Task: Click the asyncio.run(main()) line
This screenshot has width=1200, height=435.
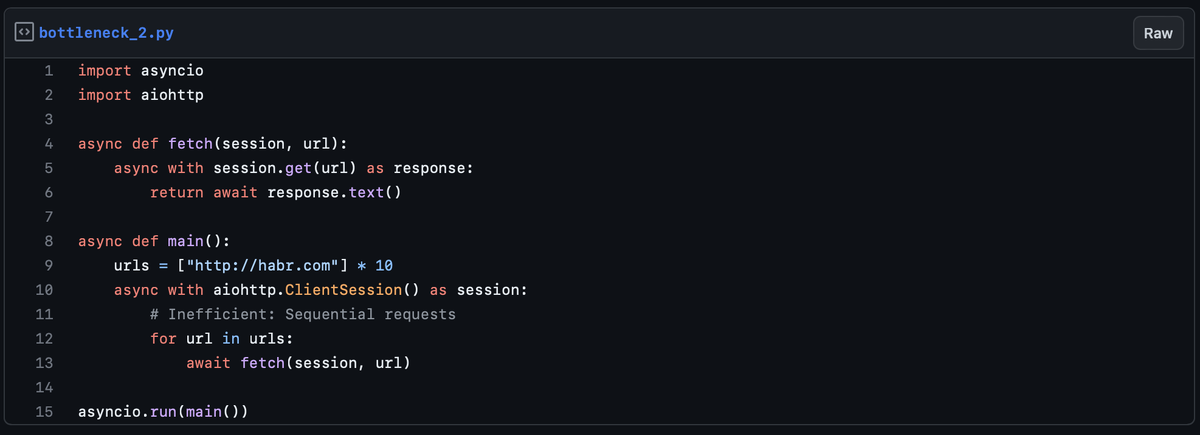Action: point(162,412)
